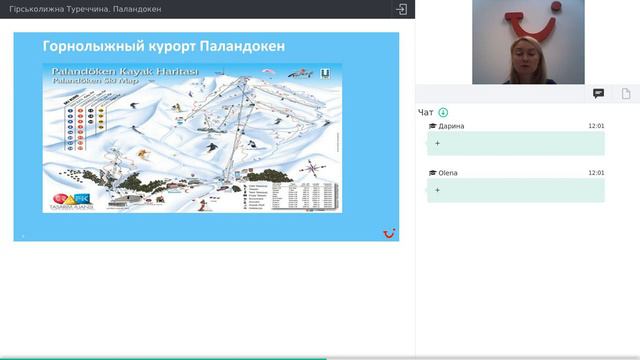640x360 pixels.
Task: Click the chat scroll-down arrow icon
Action: tap(443, 112)
